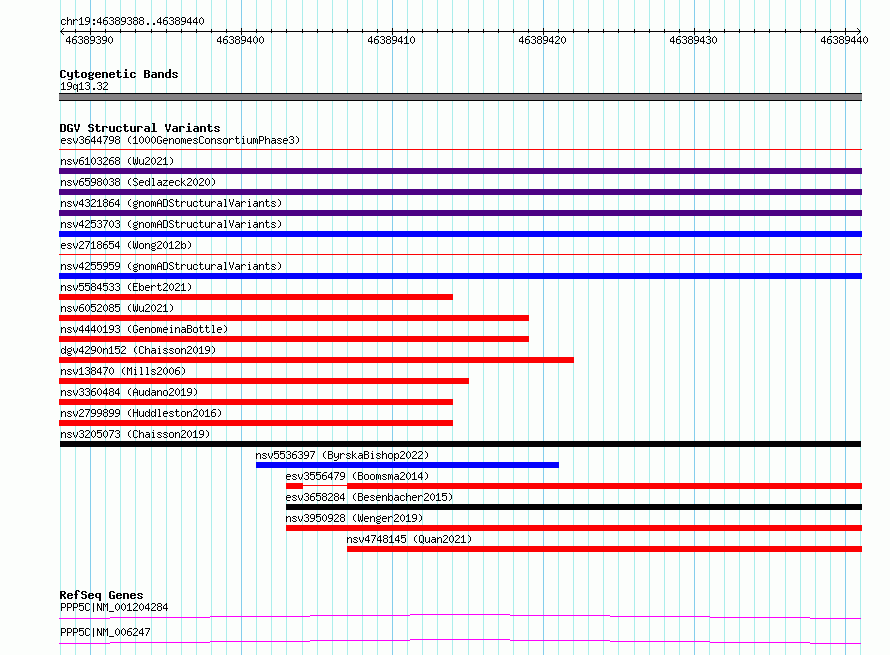Click the black bar under esv3658284

(574, 507)
